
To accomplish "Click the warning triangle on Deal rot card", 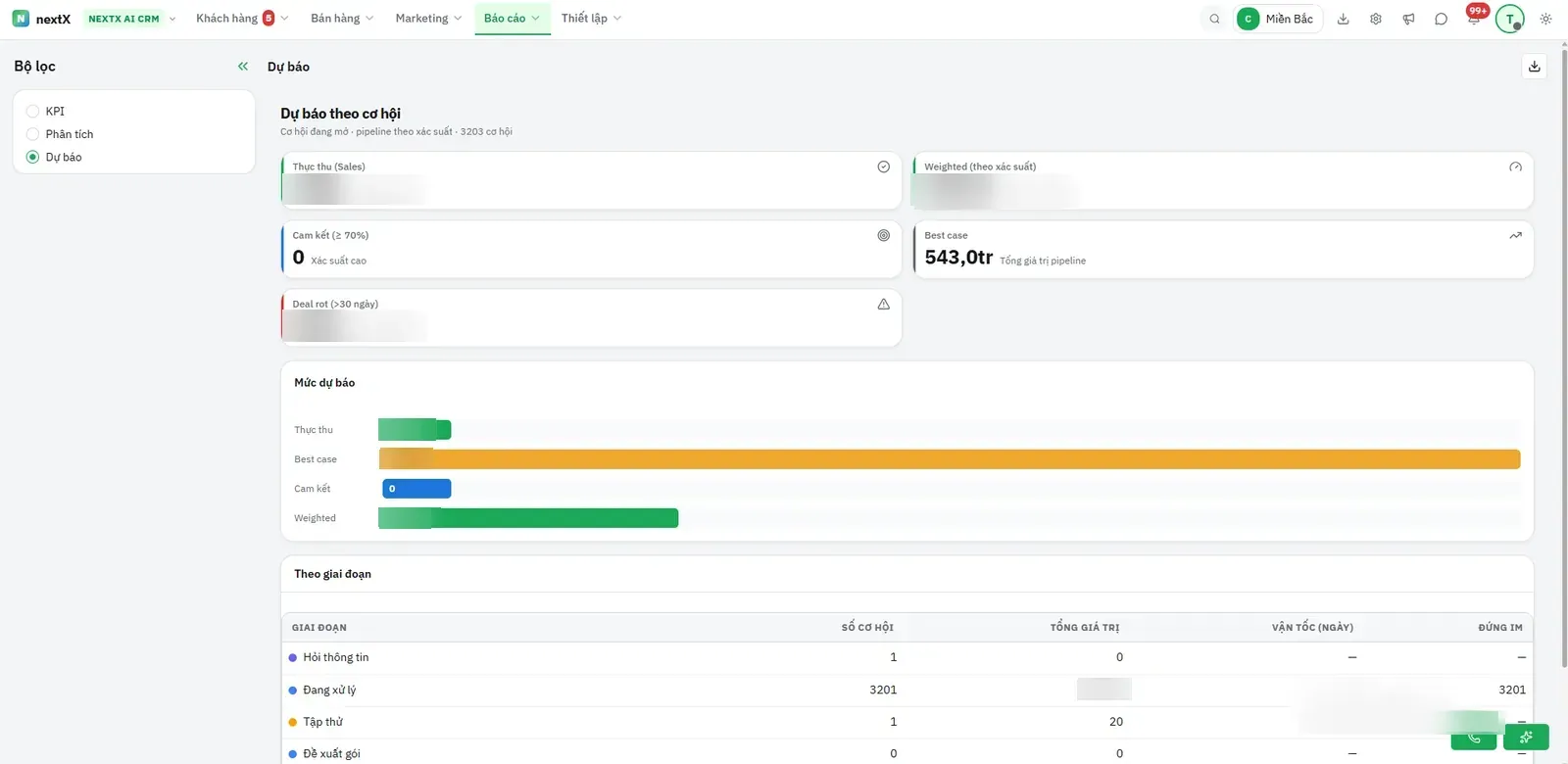I will coord(884,304).
